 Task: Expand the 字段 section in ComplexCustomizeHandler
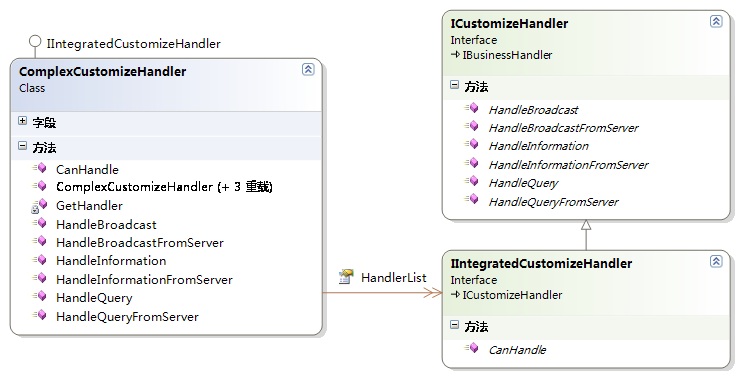[x=22, y=121]
